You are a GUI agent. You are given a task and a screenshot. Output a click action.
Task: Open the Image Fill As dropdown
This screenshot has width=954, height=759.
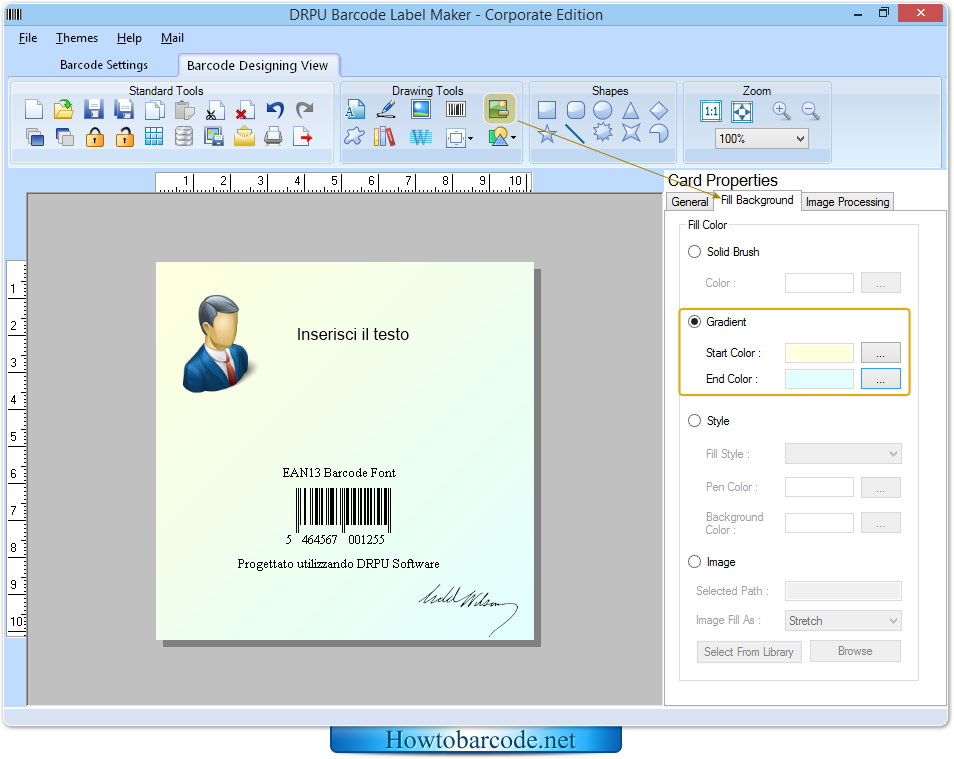point(843,621)
